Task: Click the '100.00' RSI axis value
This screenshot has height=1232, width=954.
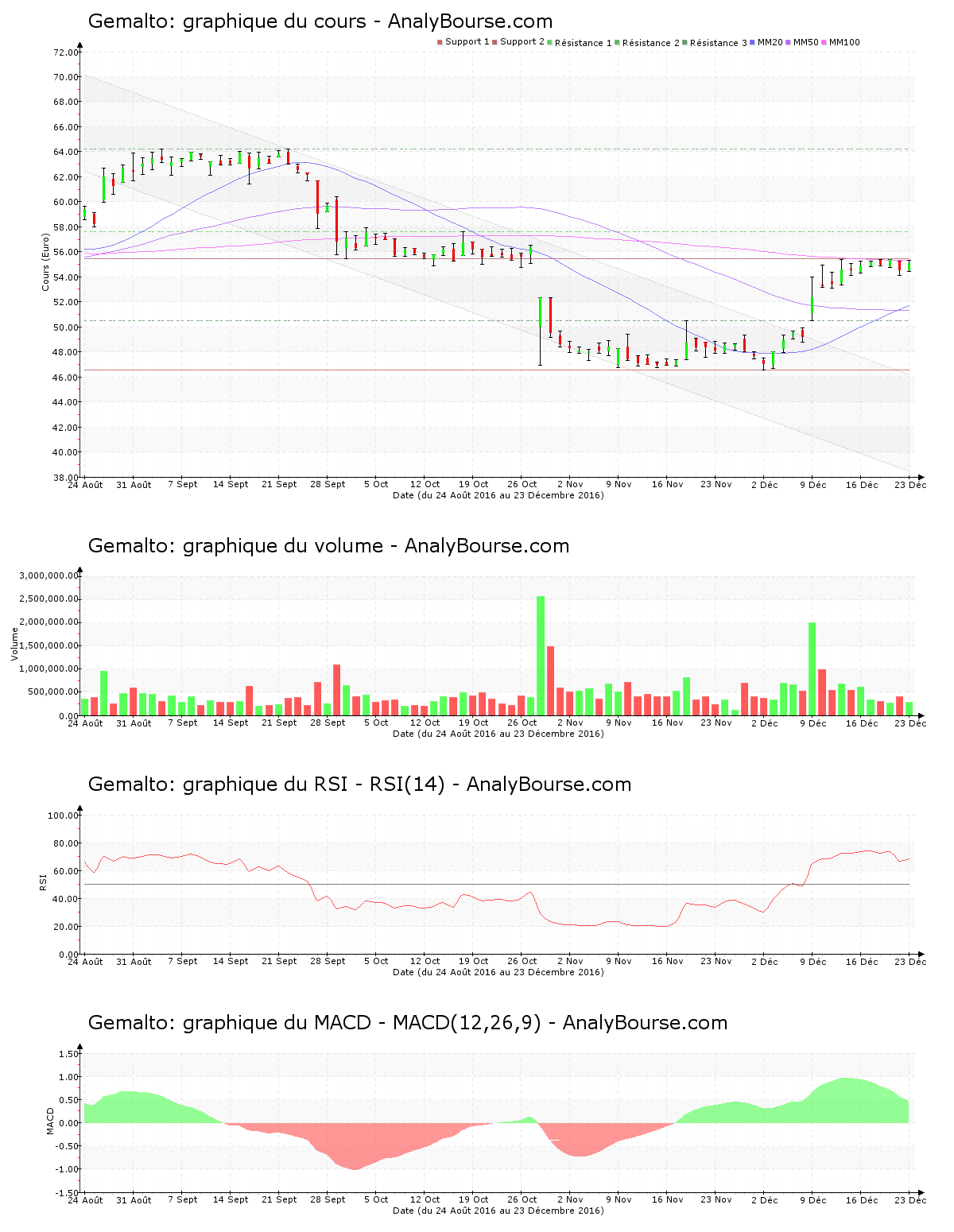Action: [64, 816]
